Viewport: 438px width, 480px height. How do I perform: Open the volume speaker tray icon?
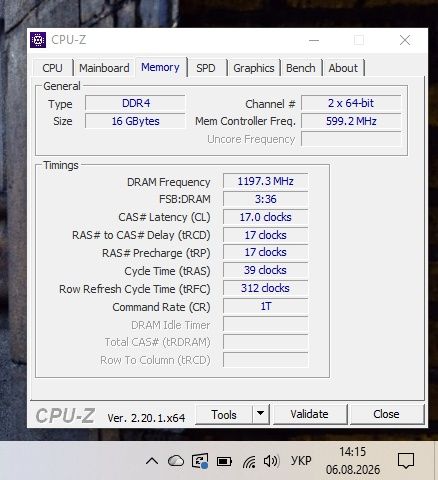(271, 461)
